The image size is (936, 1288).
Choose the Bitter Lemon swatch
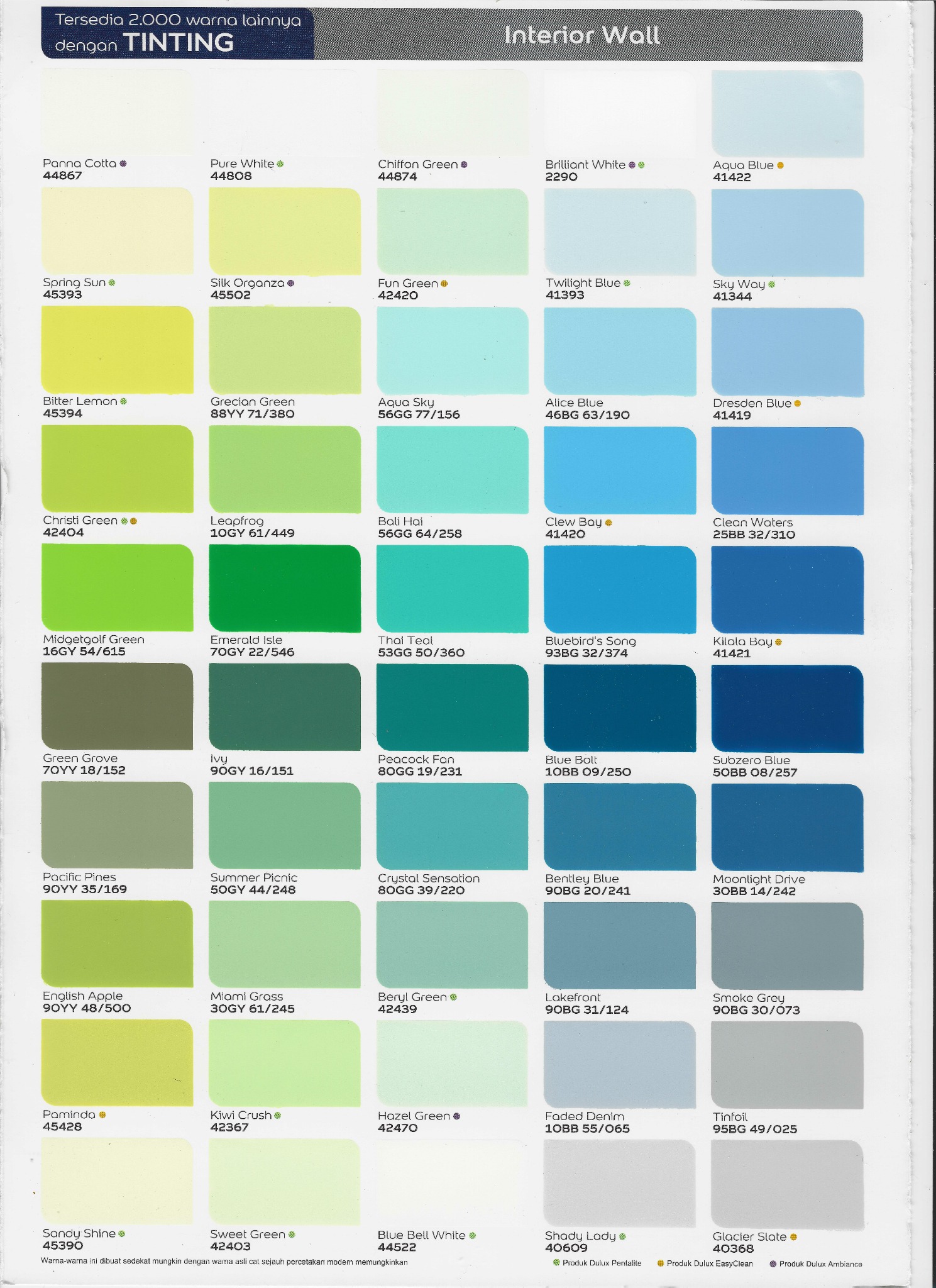117,349
